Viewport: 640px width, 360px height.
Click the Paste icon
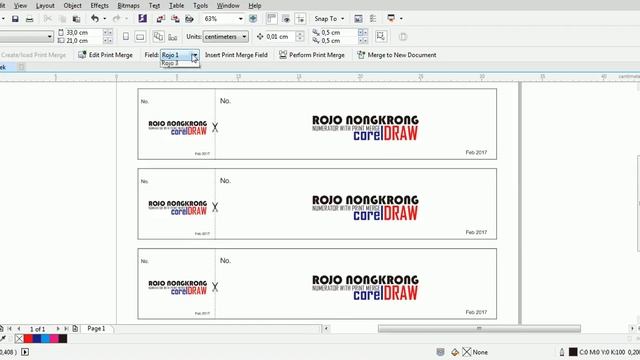76,19
